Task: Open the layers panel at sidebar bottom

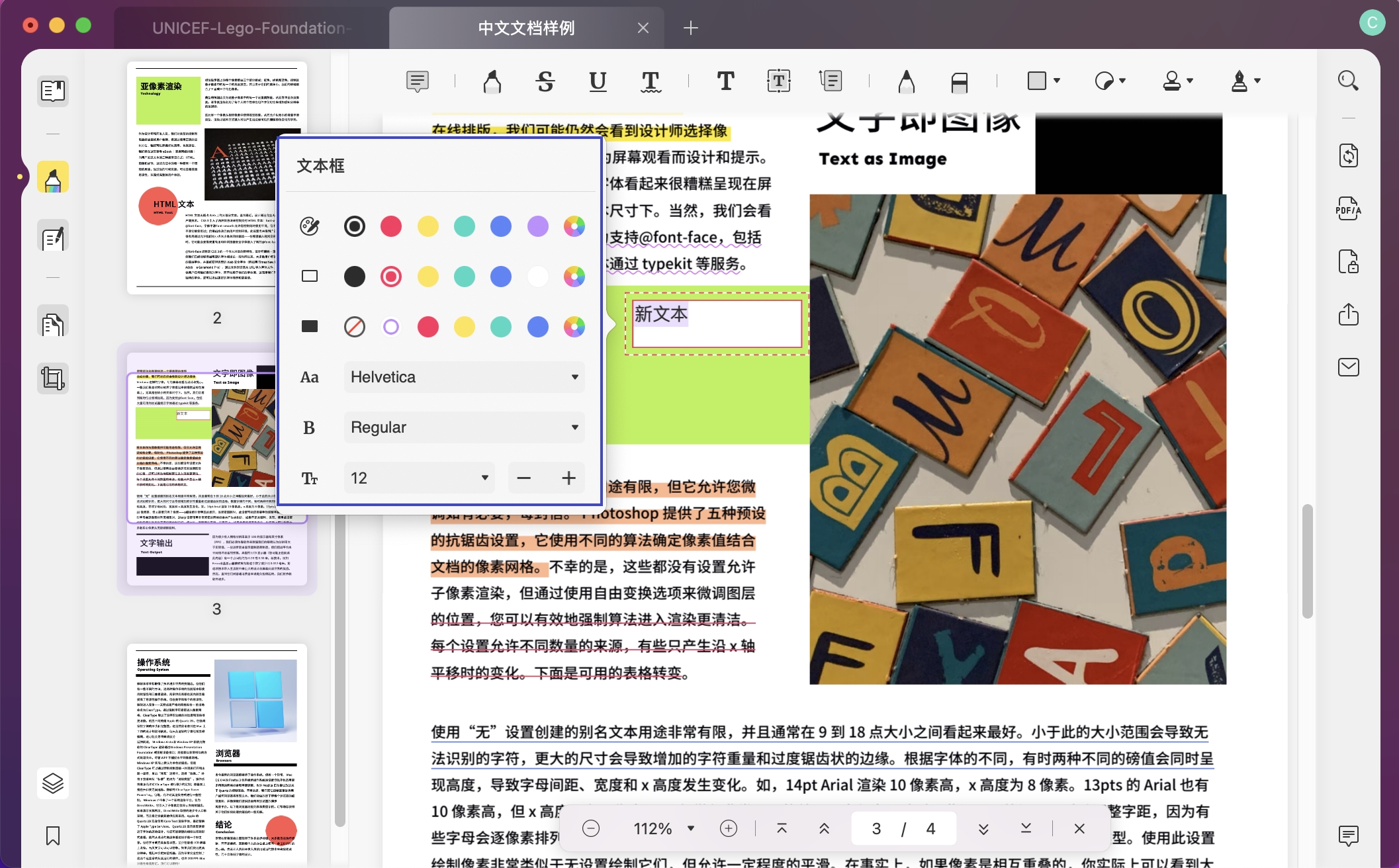Action: pyautogui.click(x=53, y=783)
